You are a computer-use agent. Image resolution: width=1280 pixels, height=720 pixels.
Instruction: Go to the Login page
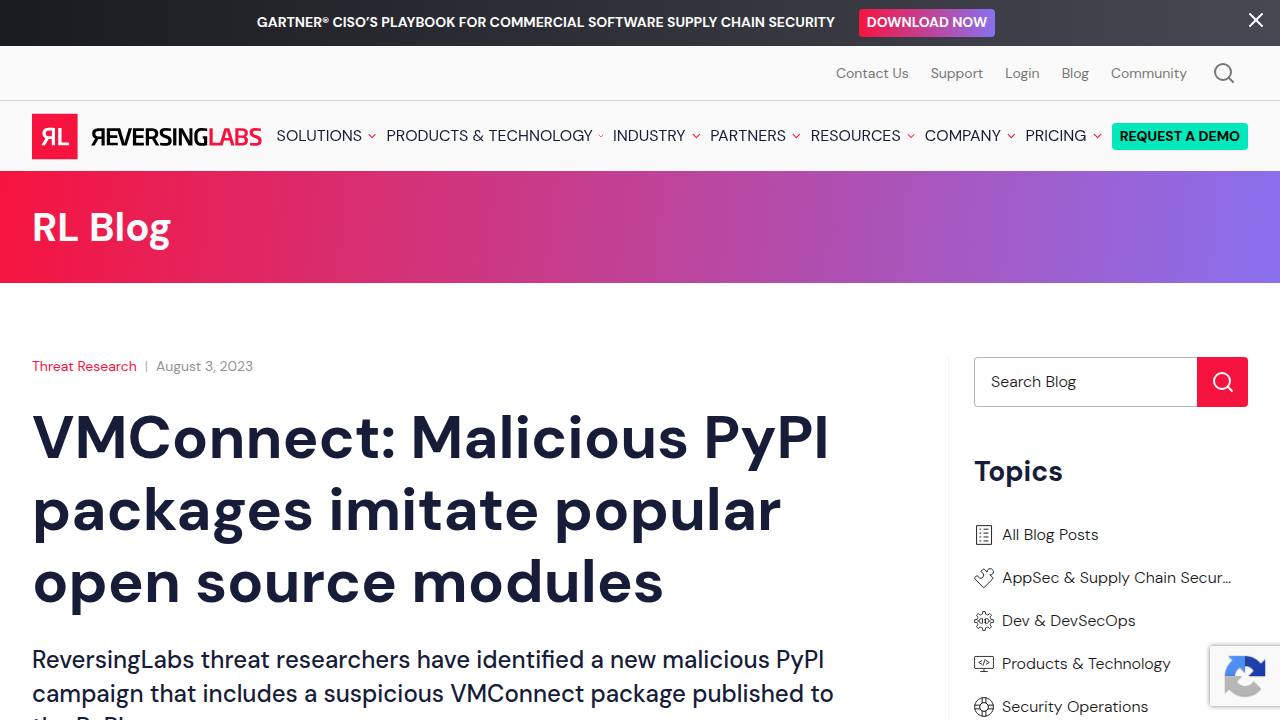click(x=1022, y=73)
